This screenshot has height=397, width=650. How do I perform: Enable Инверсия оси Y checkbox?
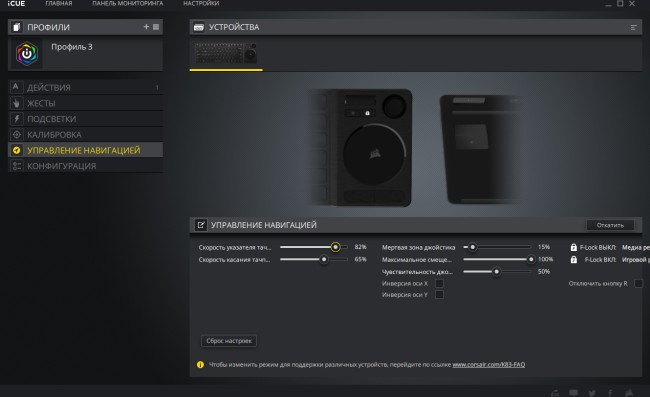(439, 295)
